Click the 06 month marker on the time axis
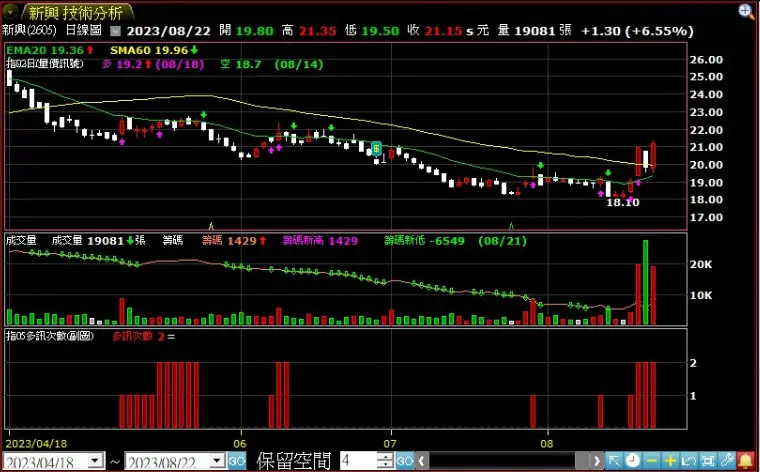Screen dimensions: 760x472 (239, 443)
